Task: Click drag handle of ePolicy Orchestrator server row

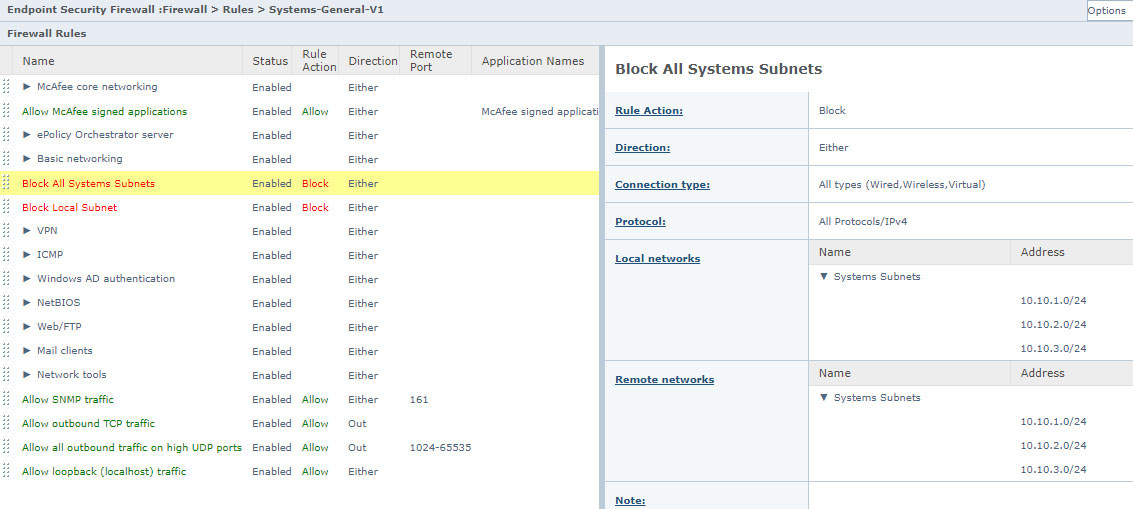Action: coord(6,134)
